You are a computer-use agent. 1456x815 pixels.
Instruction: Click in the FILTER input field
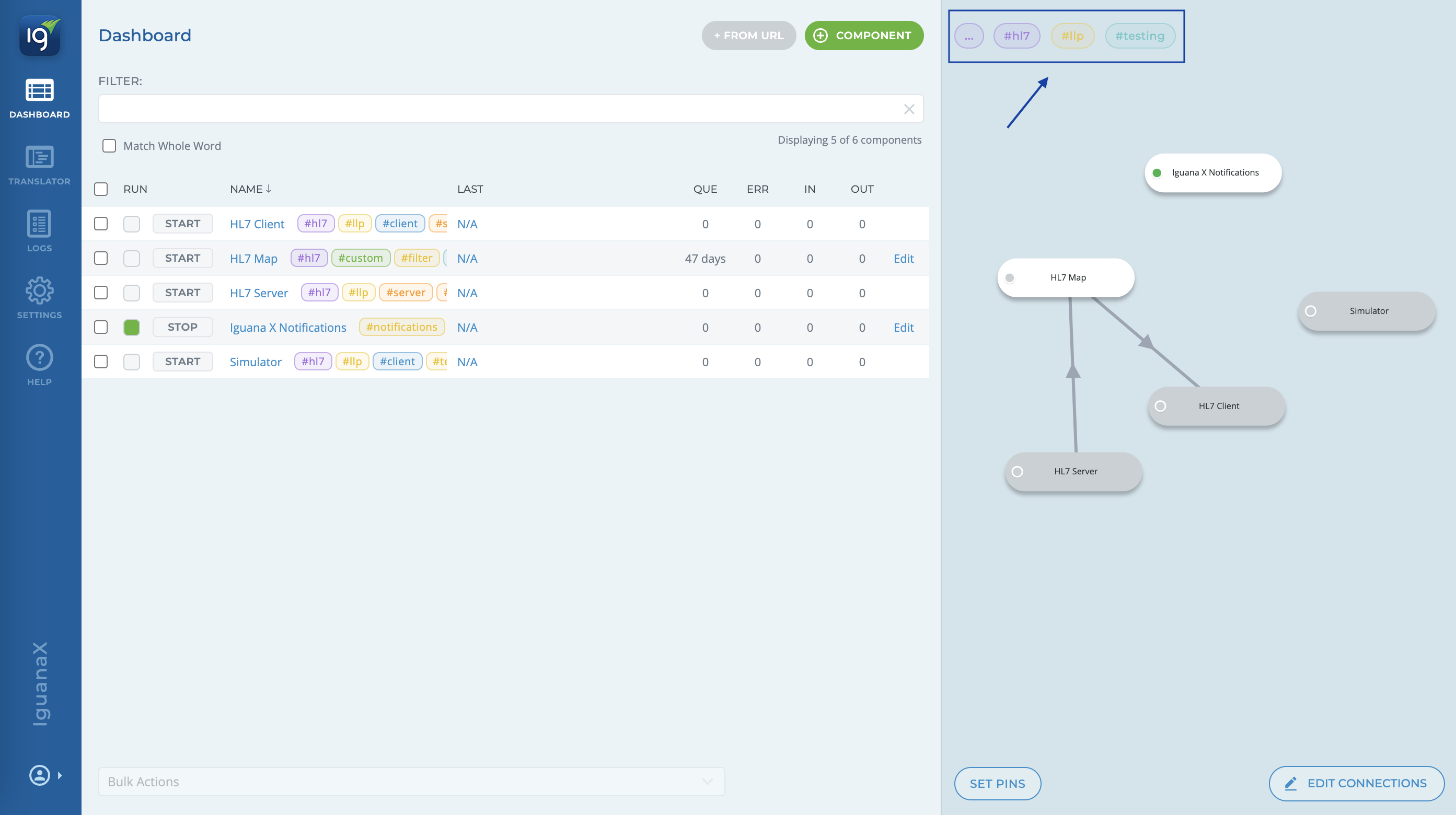coord(511,109)
